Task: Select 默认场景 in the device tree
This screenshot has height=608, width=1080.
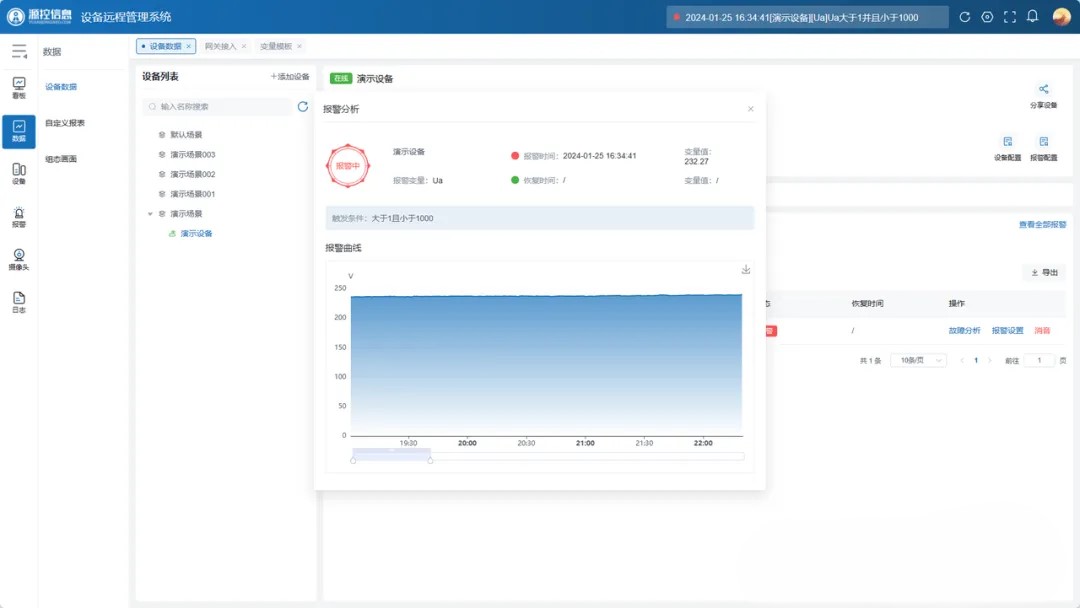Action: pyautogui.click(x=186, y=135)
